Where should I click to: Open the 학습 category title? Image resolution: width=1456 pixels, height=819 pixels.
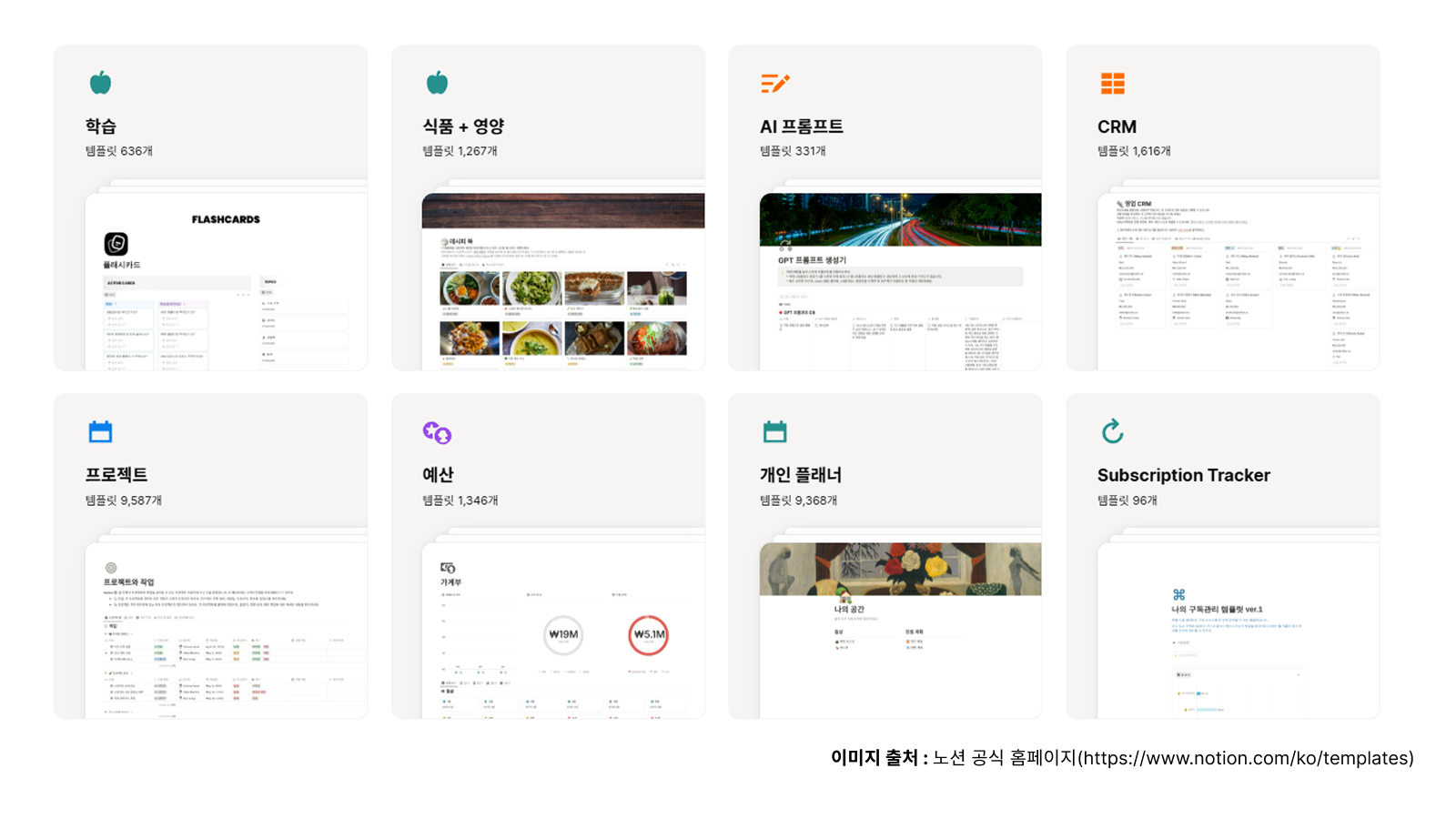(101, 126)
